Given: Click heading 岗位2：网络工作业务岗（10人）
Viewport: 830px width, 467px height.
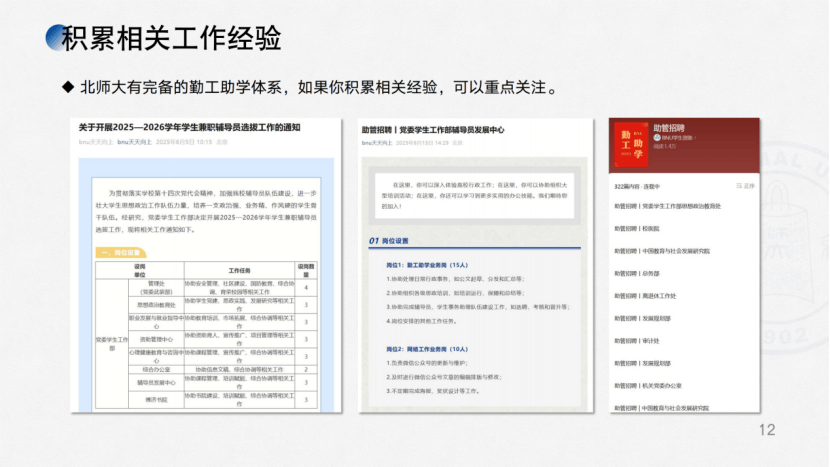Looking at the screenshot, I should 427,349.
